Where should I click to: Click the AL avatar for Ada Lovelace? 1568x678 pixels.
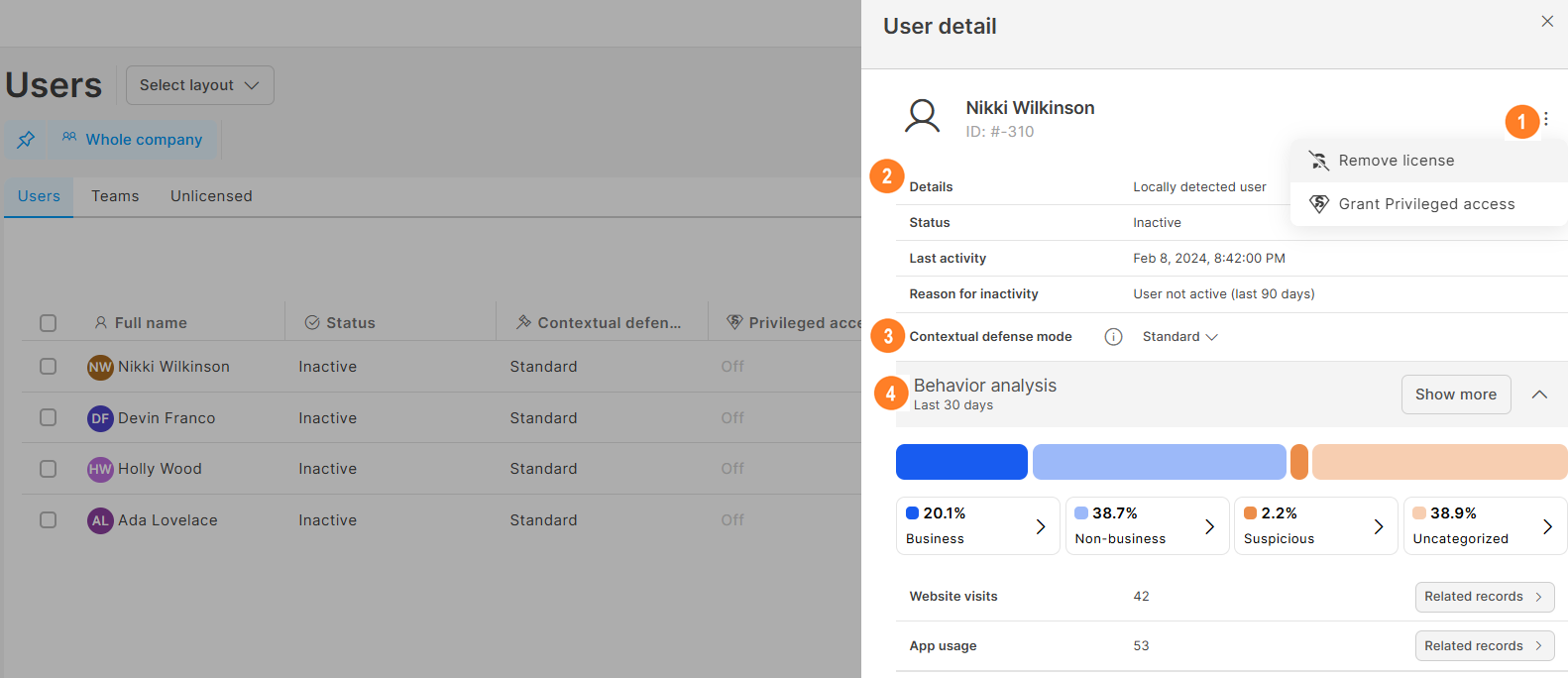tap(100, 520)
